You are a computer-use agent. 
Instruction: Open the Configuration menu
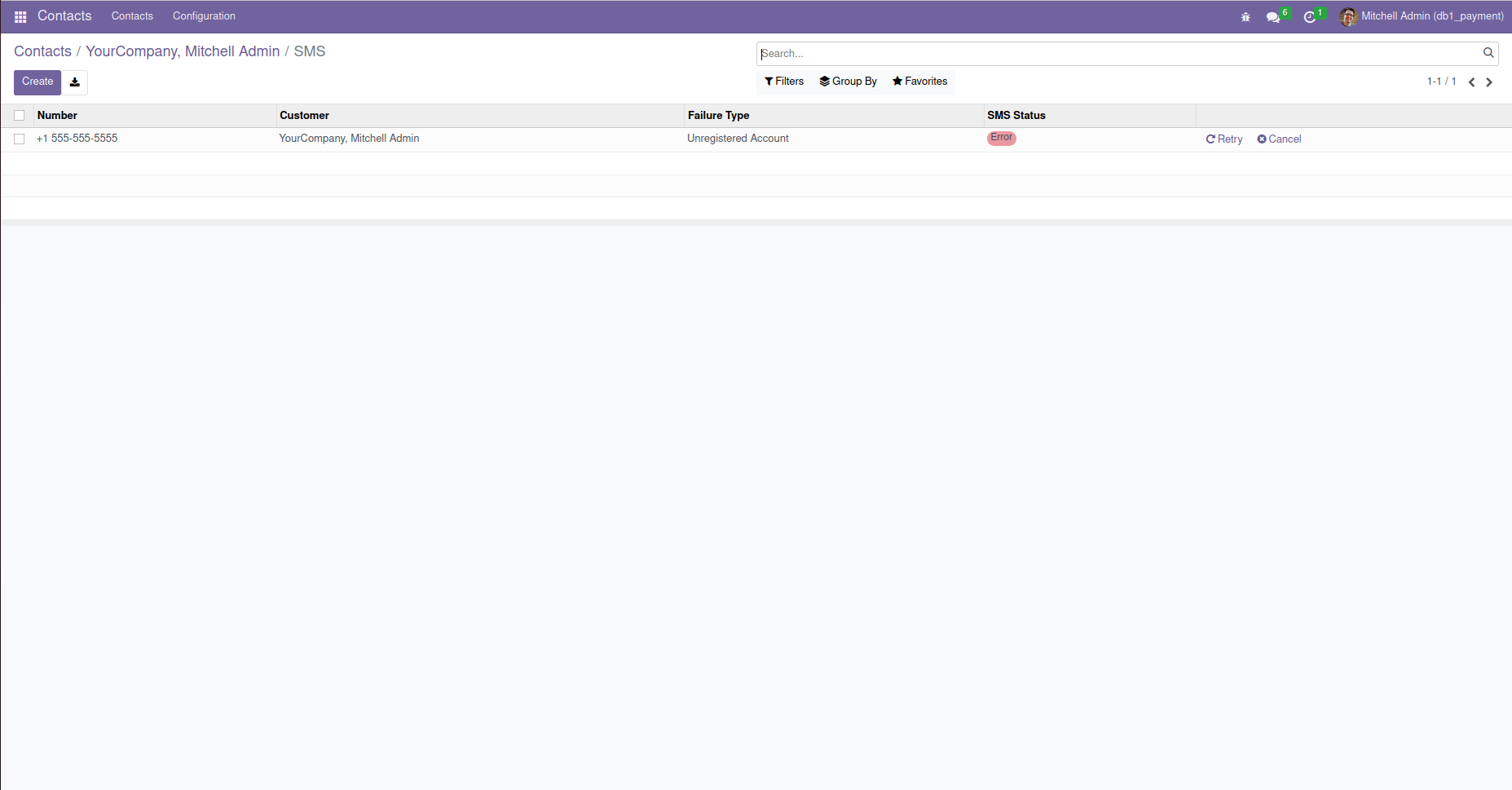204,16
